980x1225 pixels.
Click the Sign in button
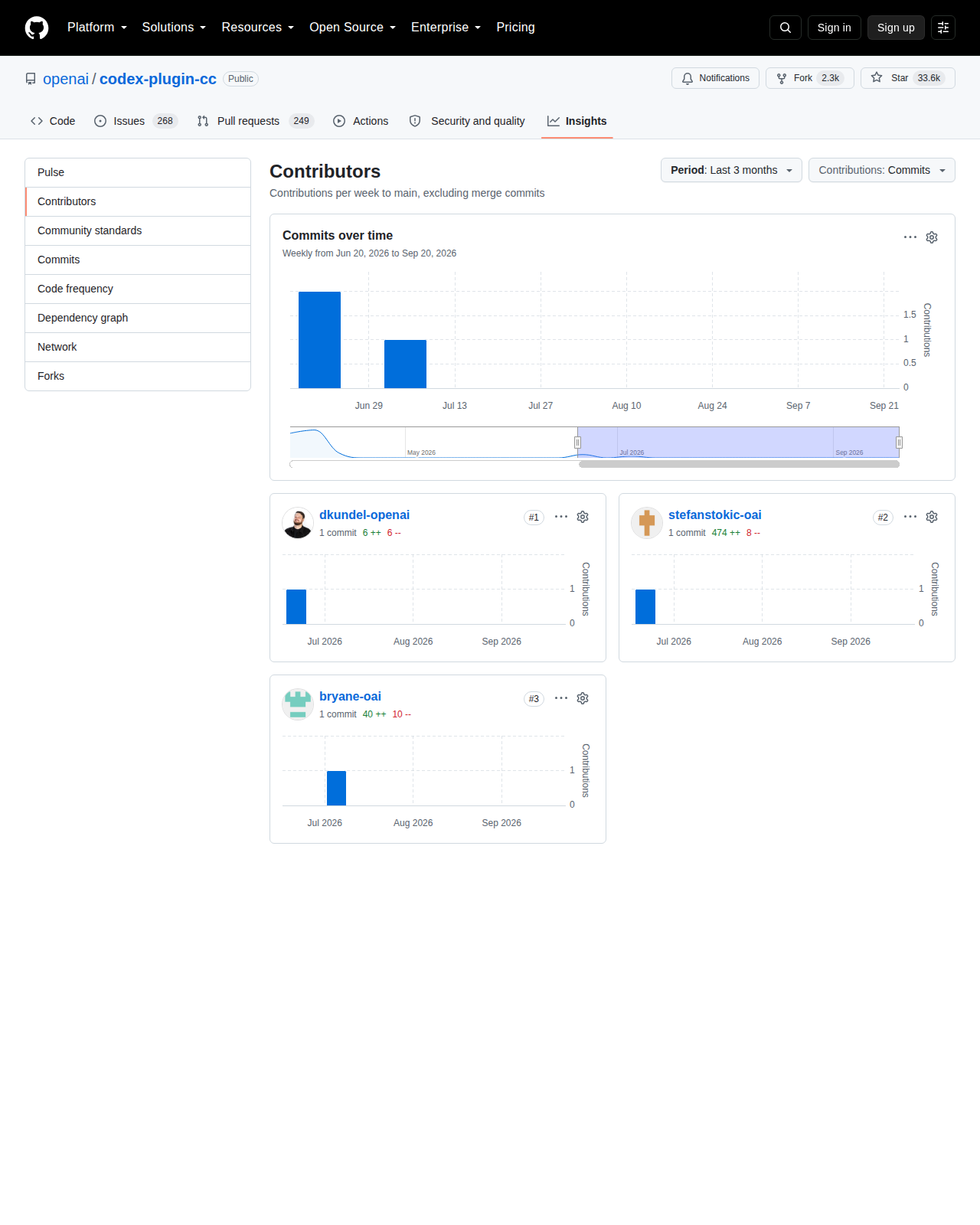[835, 28]
